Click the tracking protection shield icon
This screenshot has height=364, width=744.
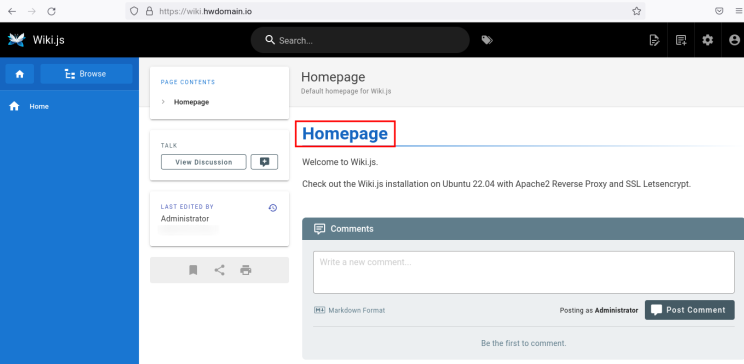[x=134, y=11]
